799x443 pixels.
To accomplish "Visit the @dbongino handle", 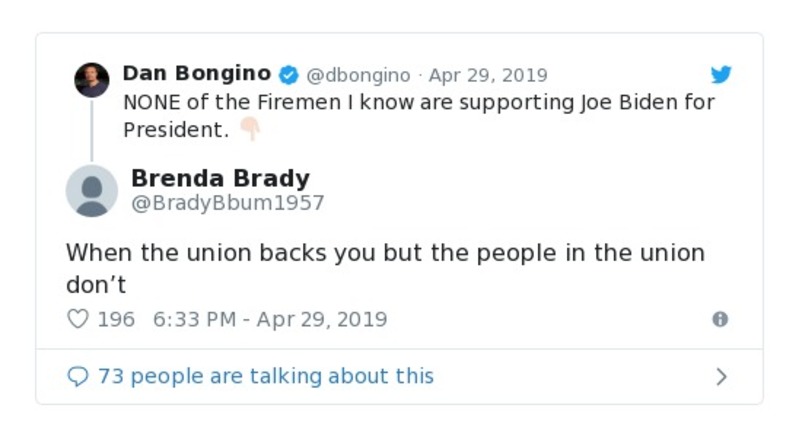I will (x=357, y=76).
